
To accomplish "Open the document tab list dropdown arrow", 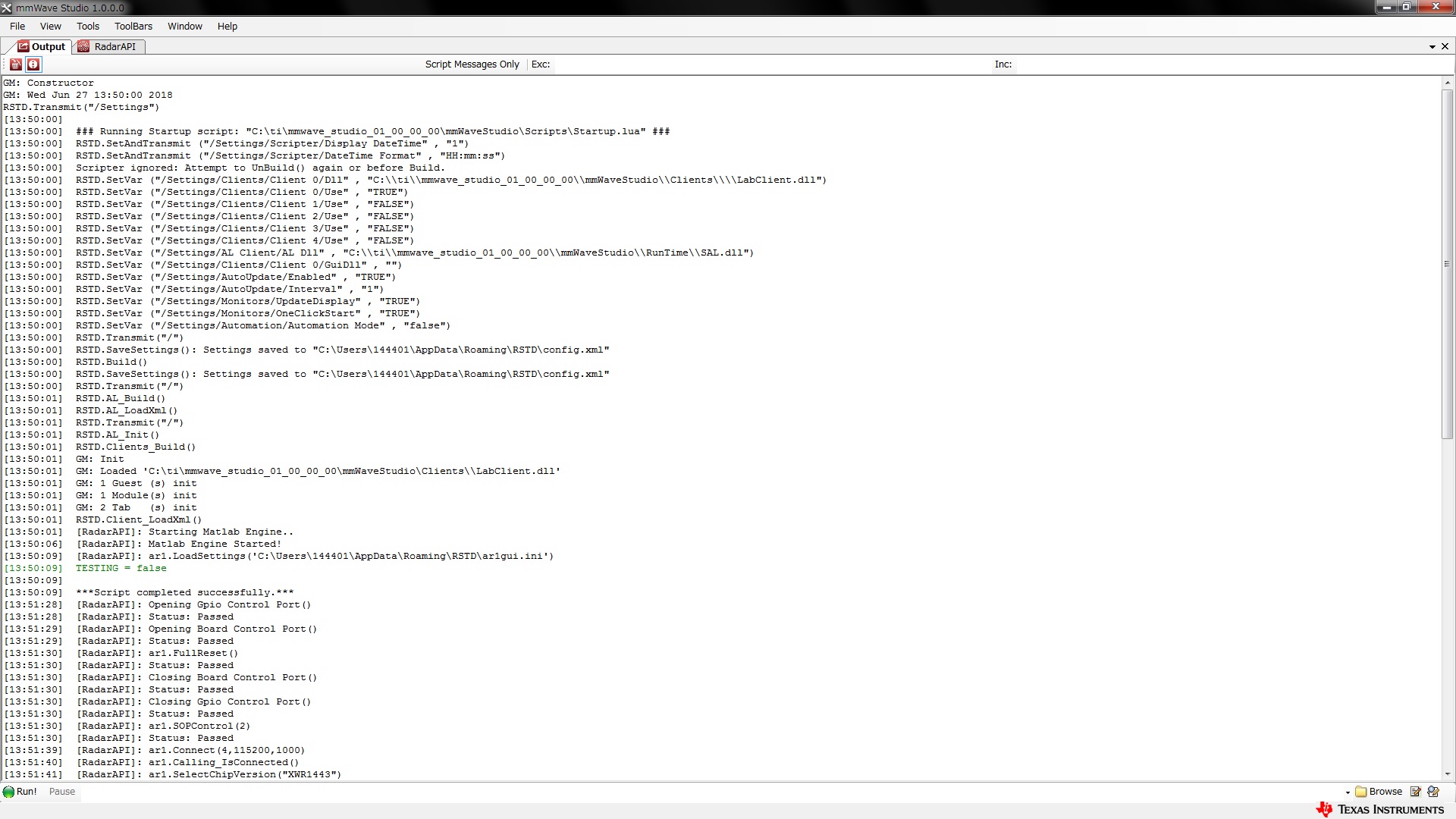I will click(x=1432, y=47).
